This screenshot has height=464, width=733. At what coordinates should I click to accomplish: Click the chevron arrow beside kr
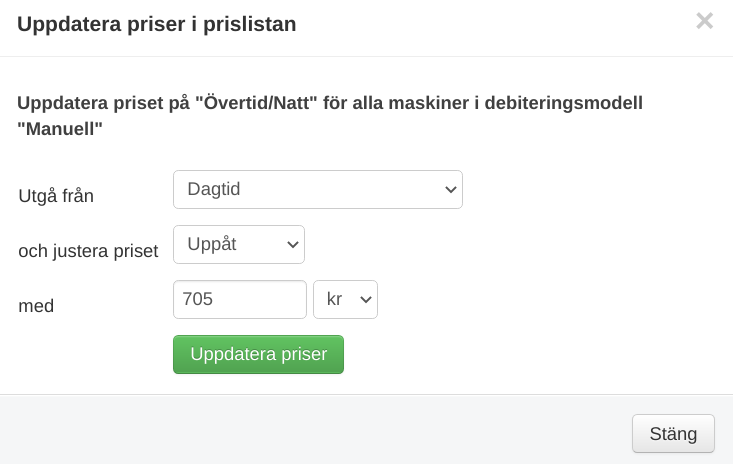366,299
